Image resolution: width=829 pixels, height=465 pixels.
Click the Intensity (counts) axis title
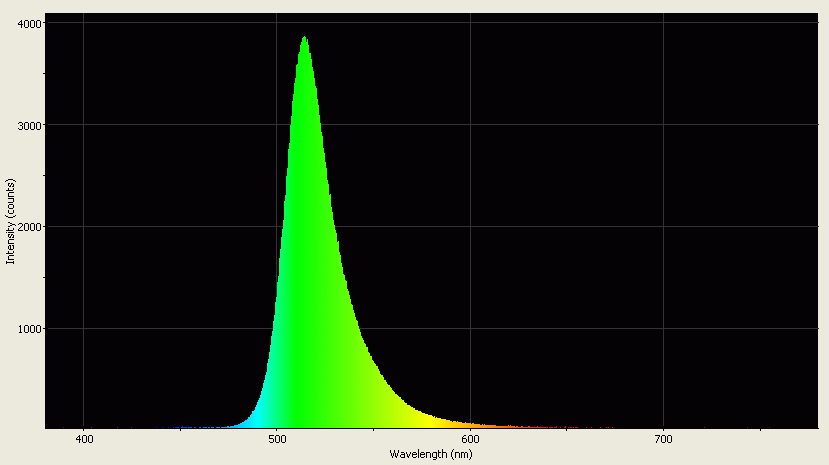click(11, 221)
